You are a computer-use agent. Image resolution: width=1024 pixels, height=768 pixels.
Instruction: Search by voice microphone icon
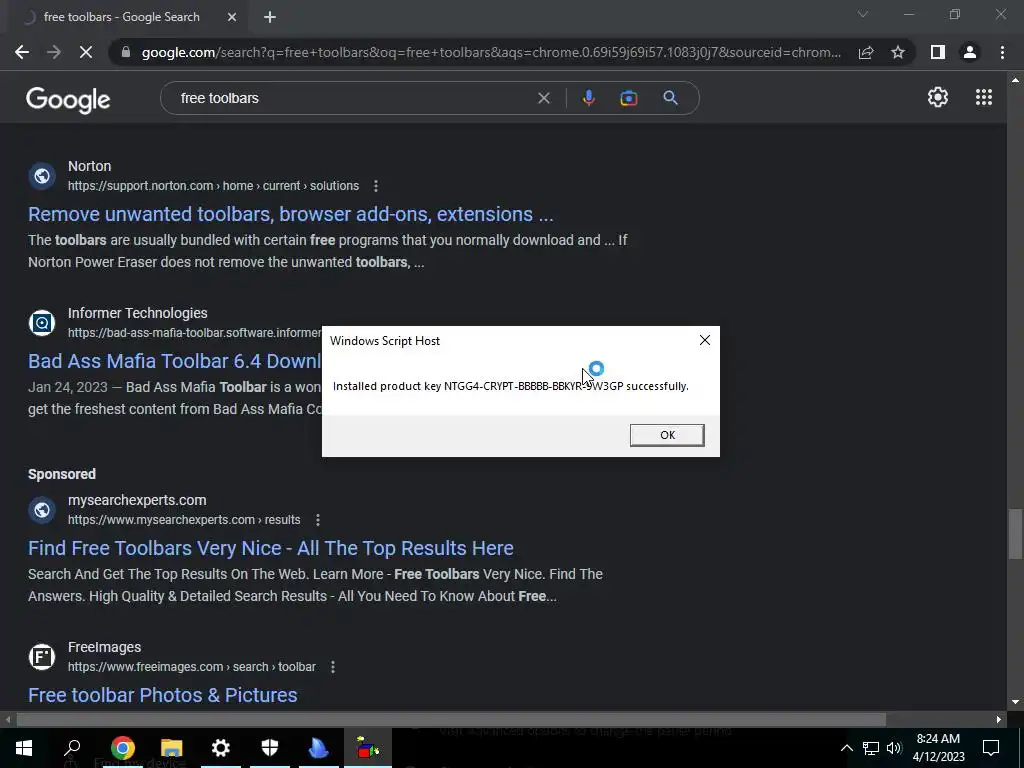tap(588, 98)
